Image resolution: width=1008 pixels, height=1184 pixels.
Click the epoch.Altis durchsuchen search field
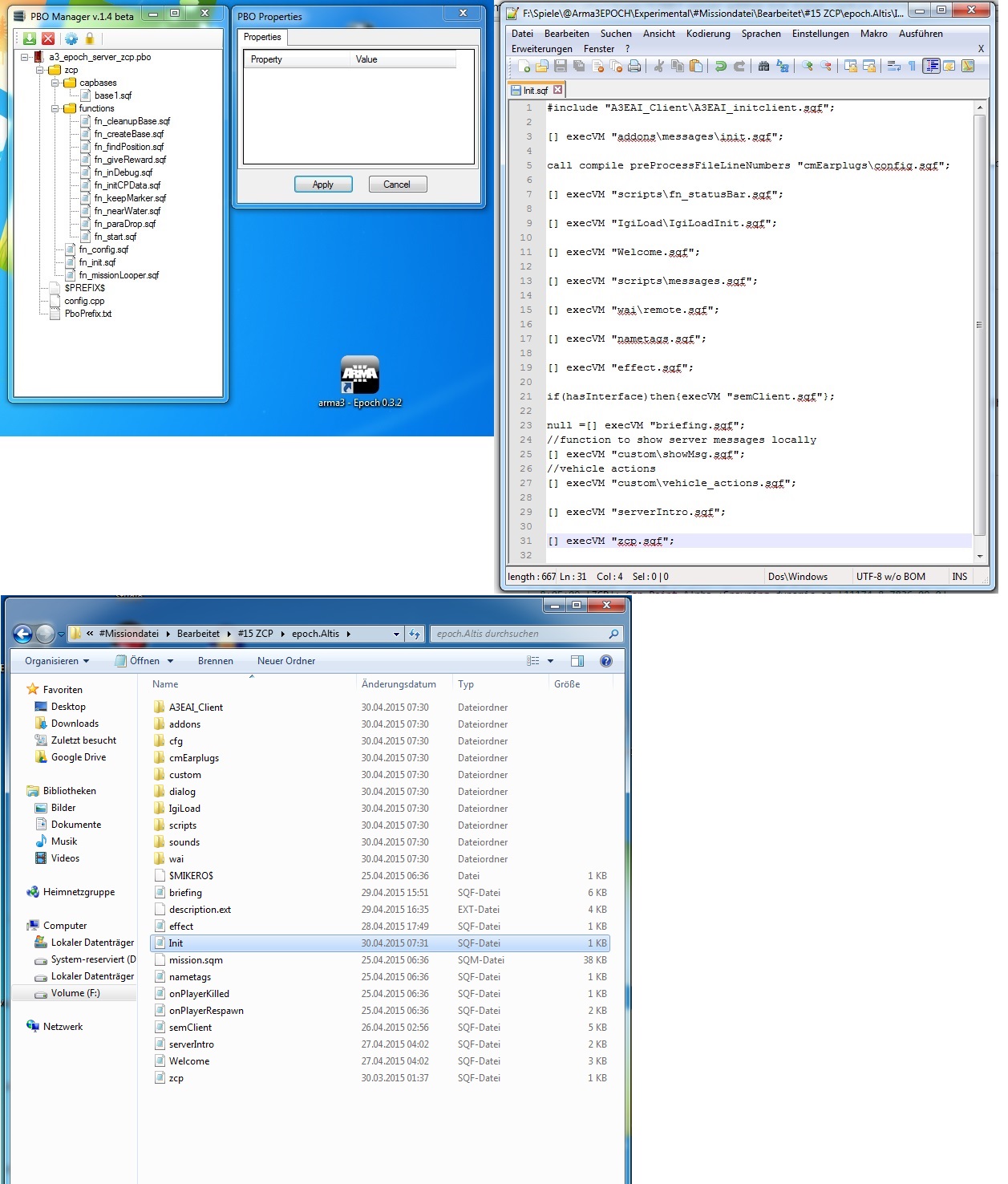(520, 634)
